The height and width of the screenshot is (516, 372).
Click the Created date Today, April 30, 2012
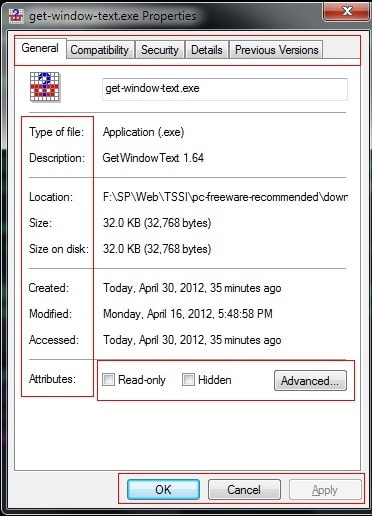[192, 288]
